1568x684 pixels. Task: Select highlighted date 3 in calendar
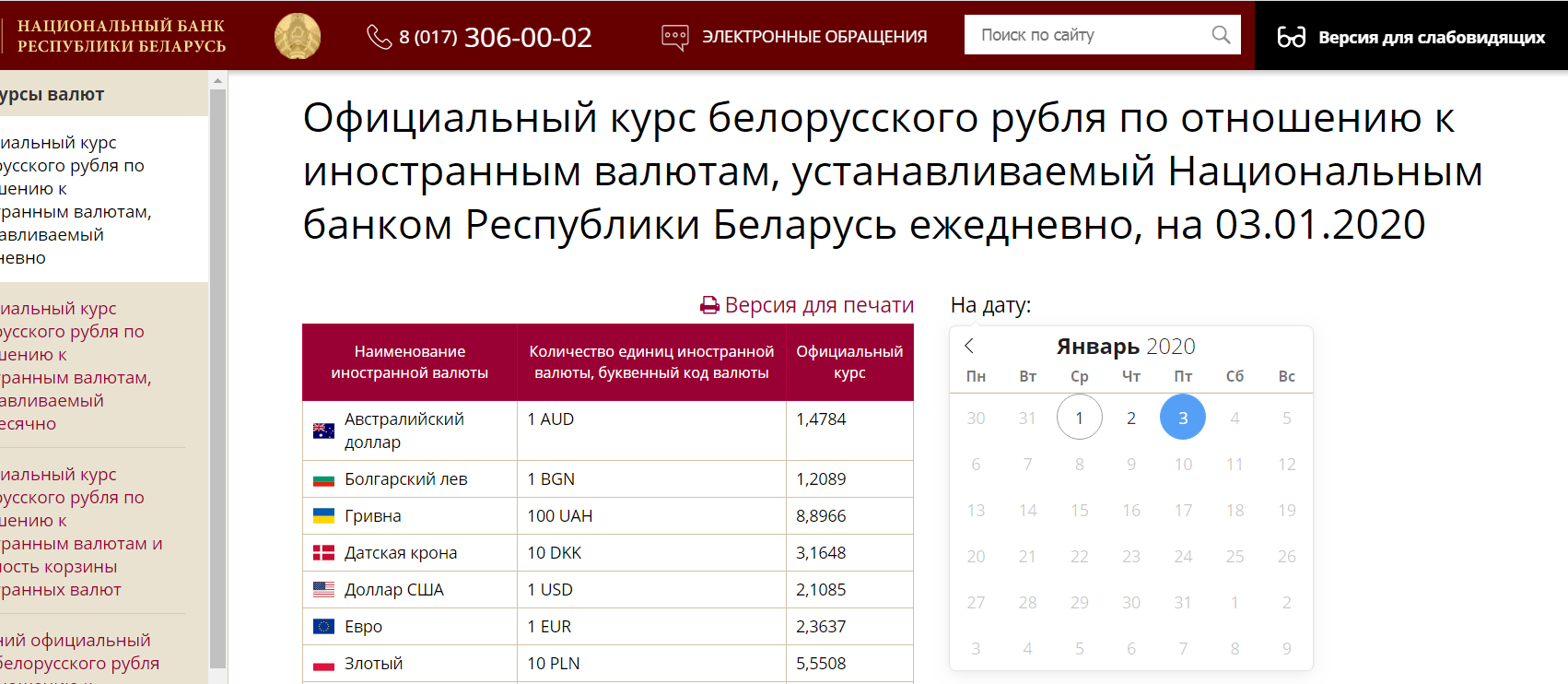coord(1182,418)
